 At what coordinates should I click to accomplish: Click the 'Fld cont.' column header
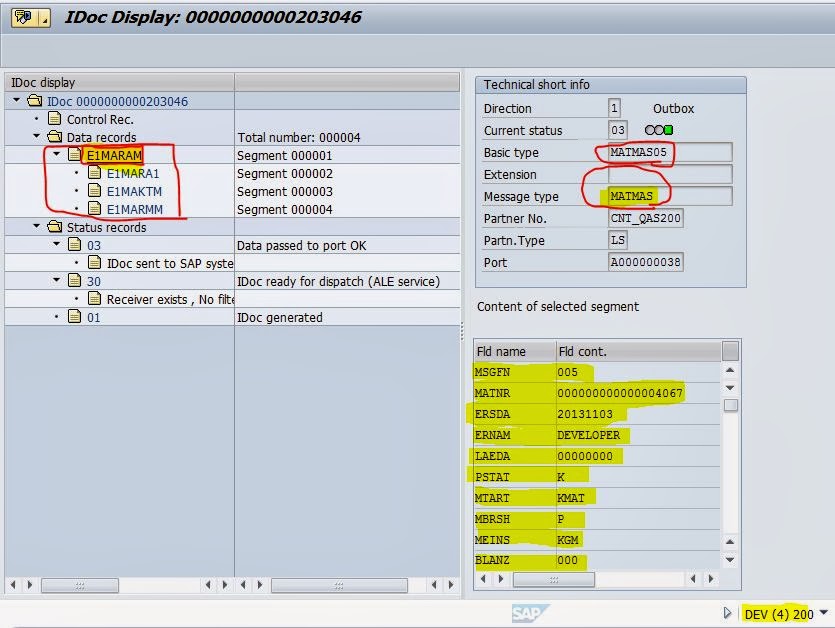pos(638,352)
